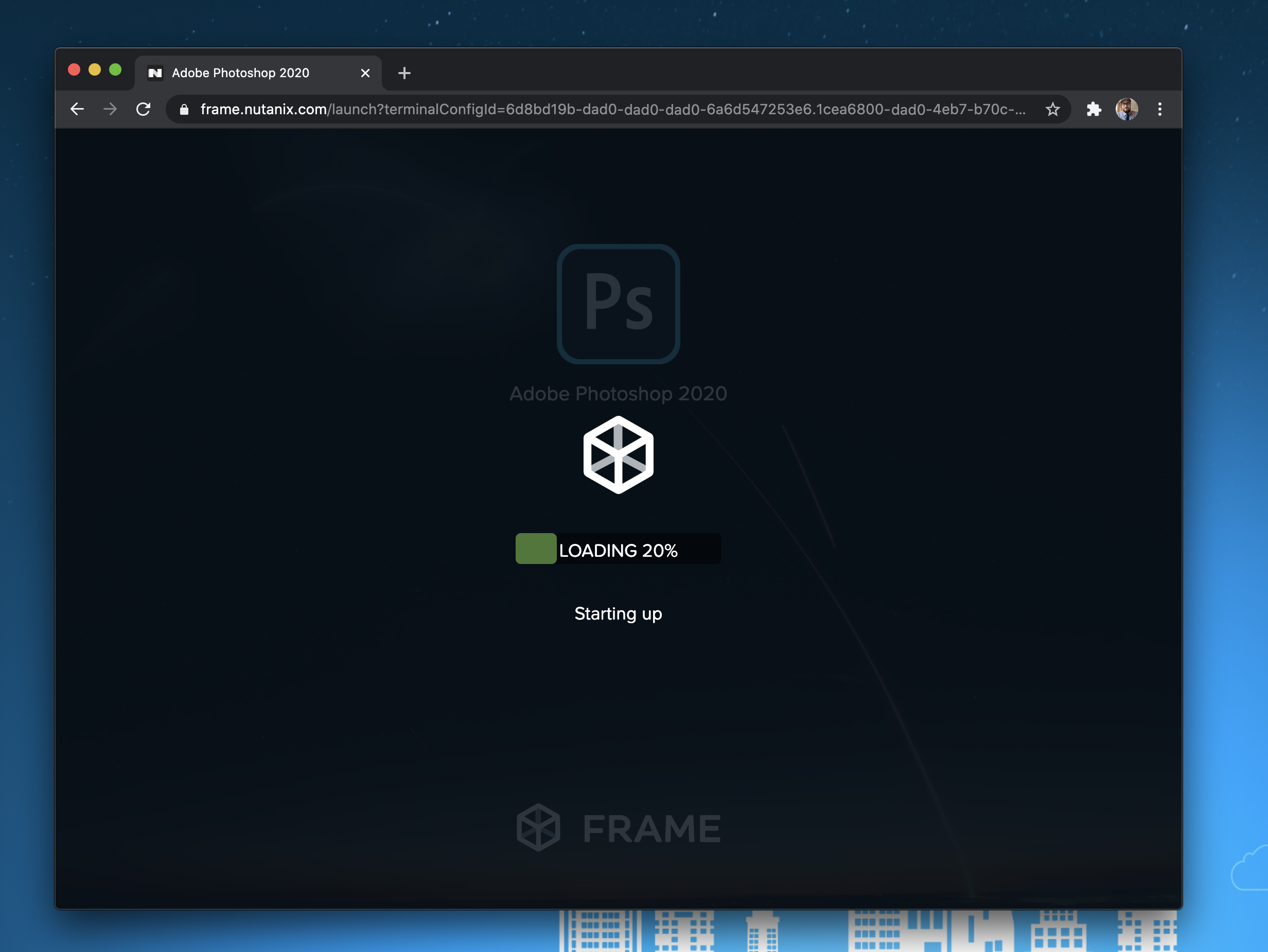
Task: Click the Starting up status text
Action: tap(618, 614)
